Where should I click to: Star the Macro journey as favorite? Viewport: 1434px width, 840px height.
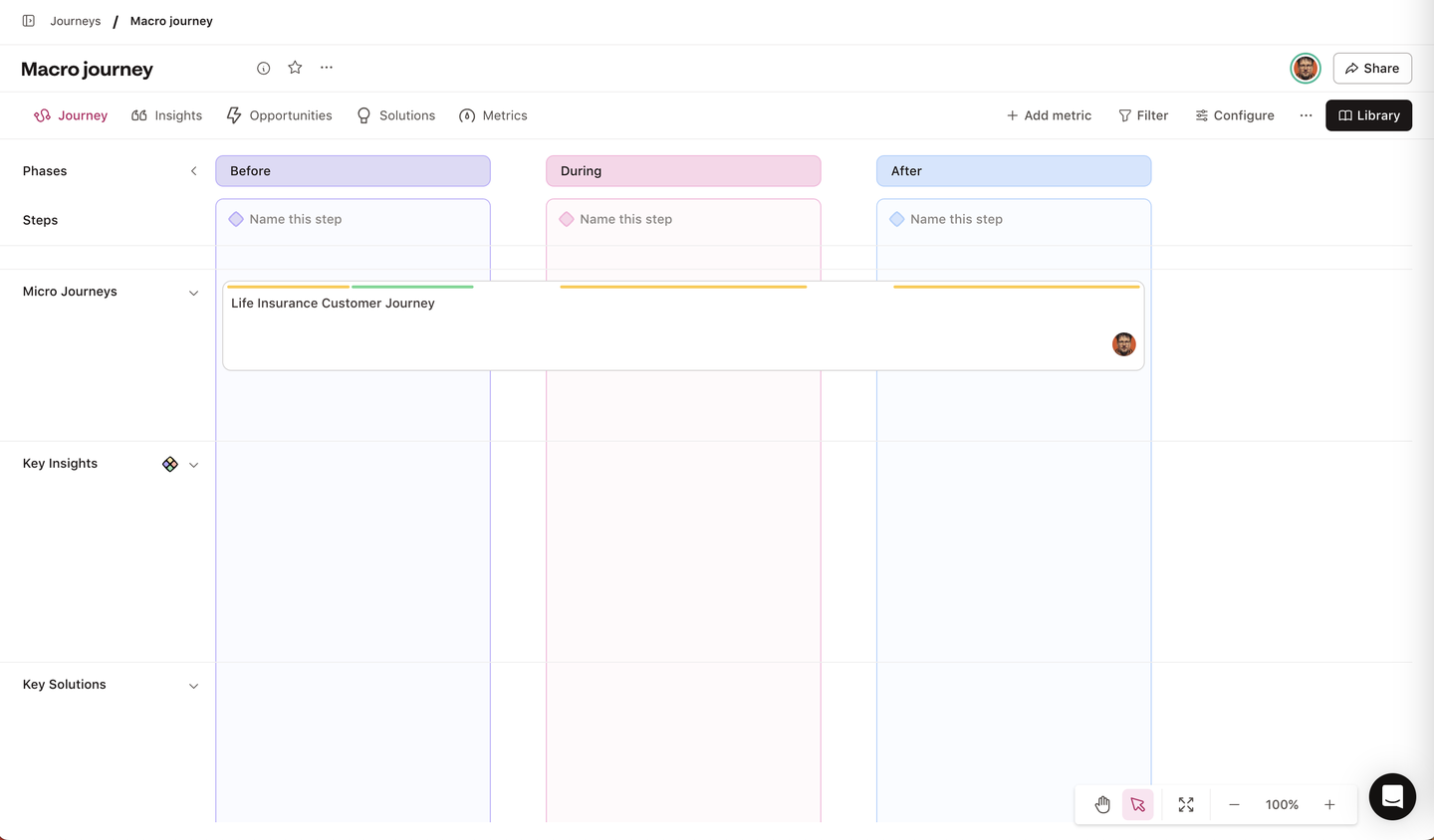295,68
